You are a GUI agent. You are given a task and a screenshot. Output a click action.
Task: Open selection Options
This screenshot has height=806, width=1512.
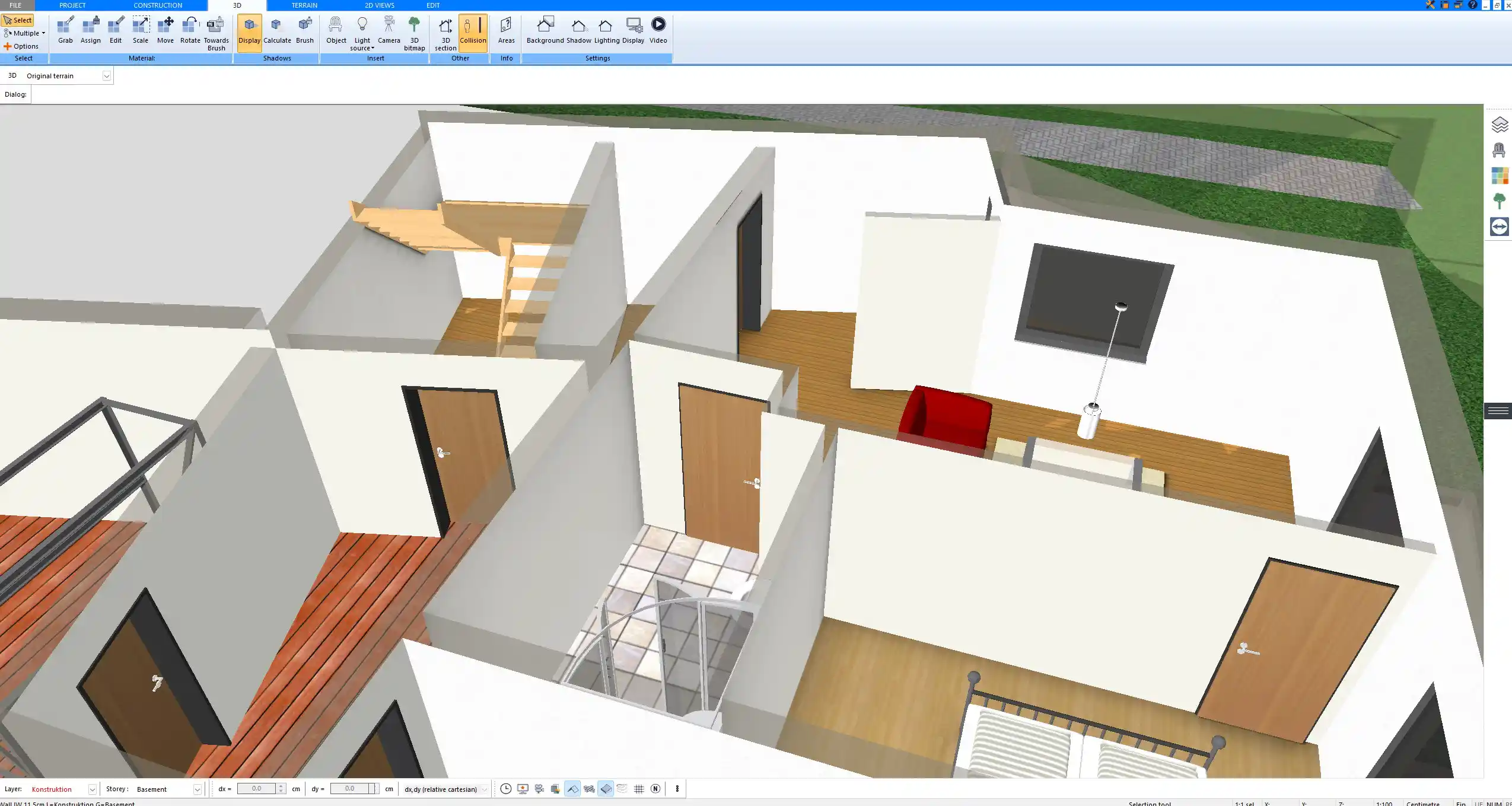(21, 46)
